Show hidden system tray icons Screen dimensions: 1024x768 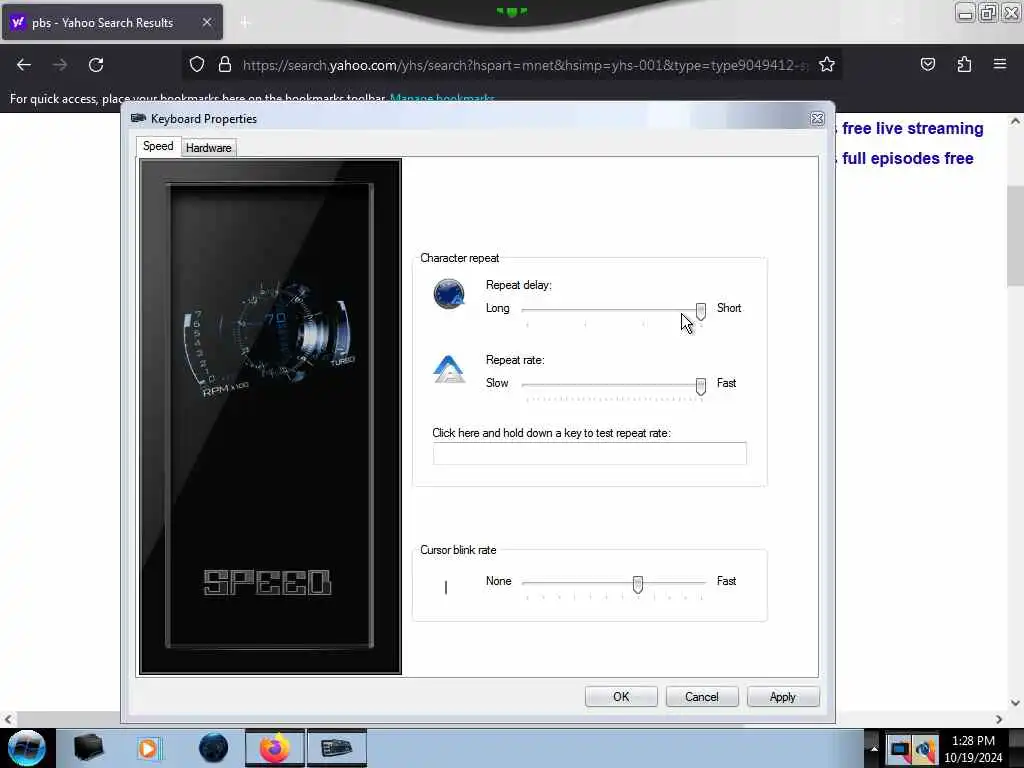click(x=874, y=748)
